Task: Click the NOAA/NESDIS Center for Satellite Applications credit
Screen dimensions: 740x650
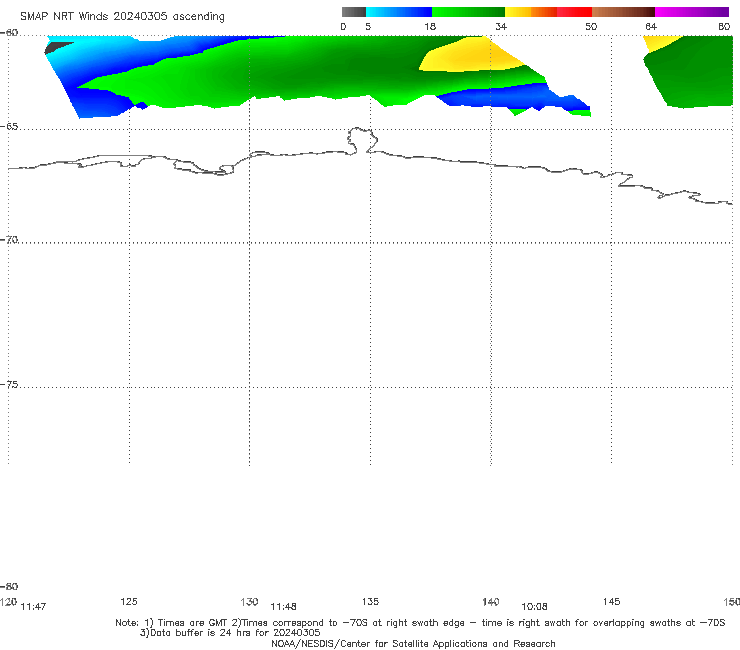Action: click(x=413, y=643)
